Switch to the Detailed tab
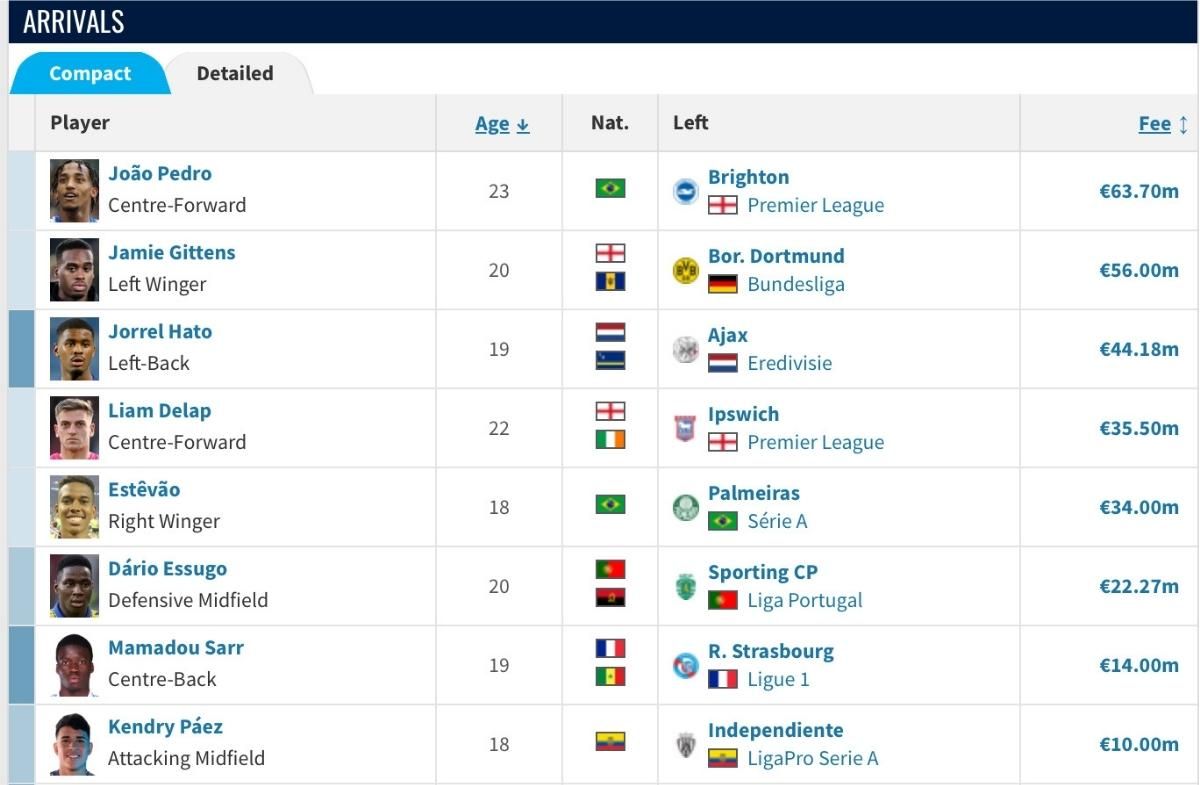 coord(235,73)
